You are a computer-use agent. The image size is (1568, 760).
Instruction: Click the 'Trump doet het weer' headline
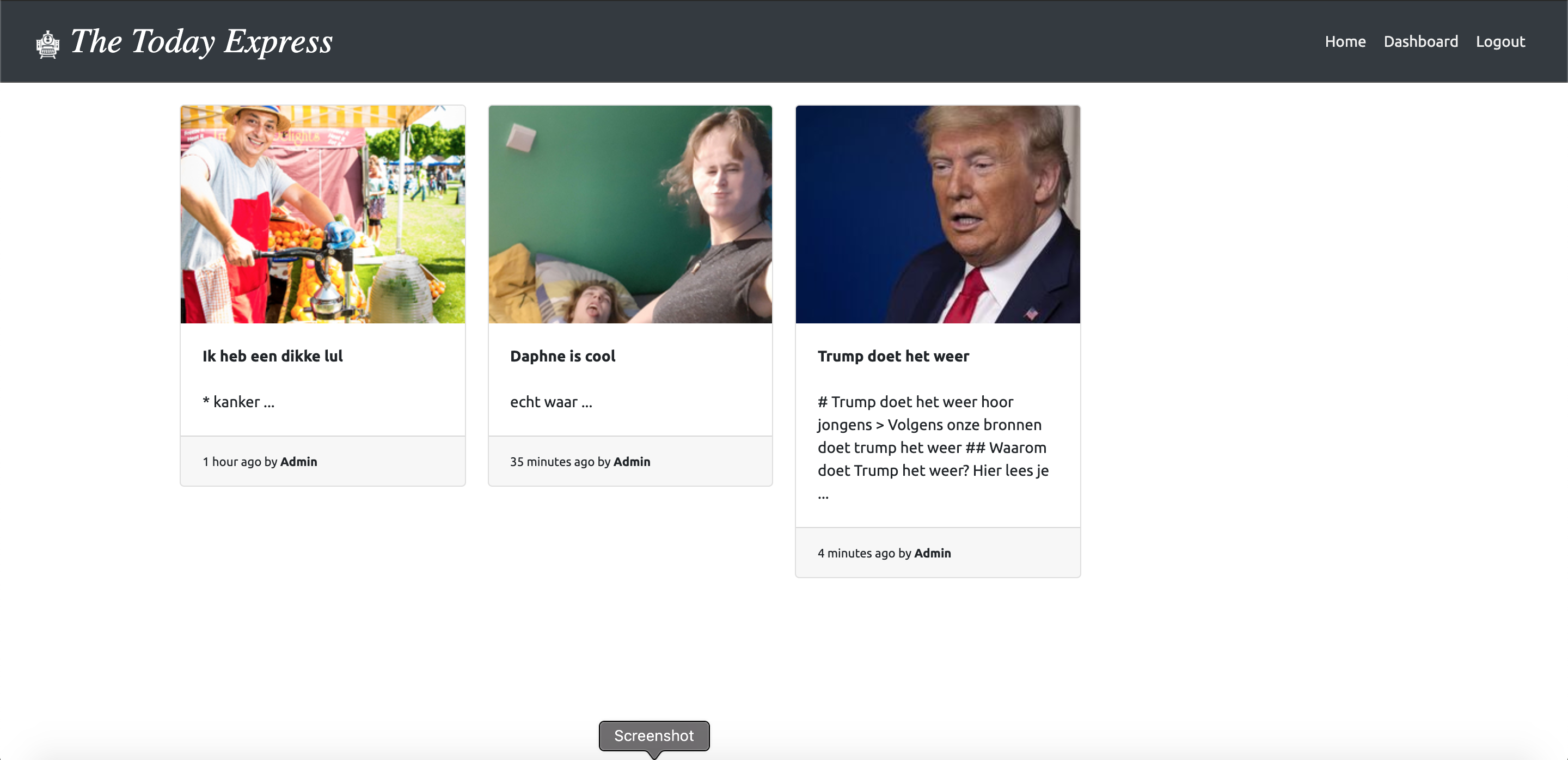tap(893, 356)
